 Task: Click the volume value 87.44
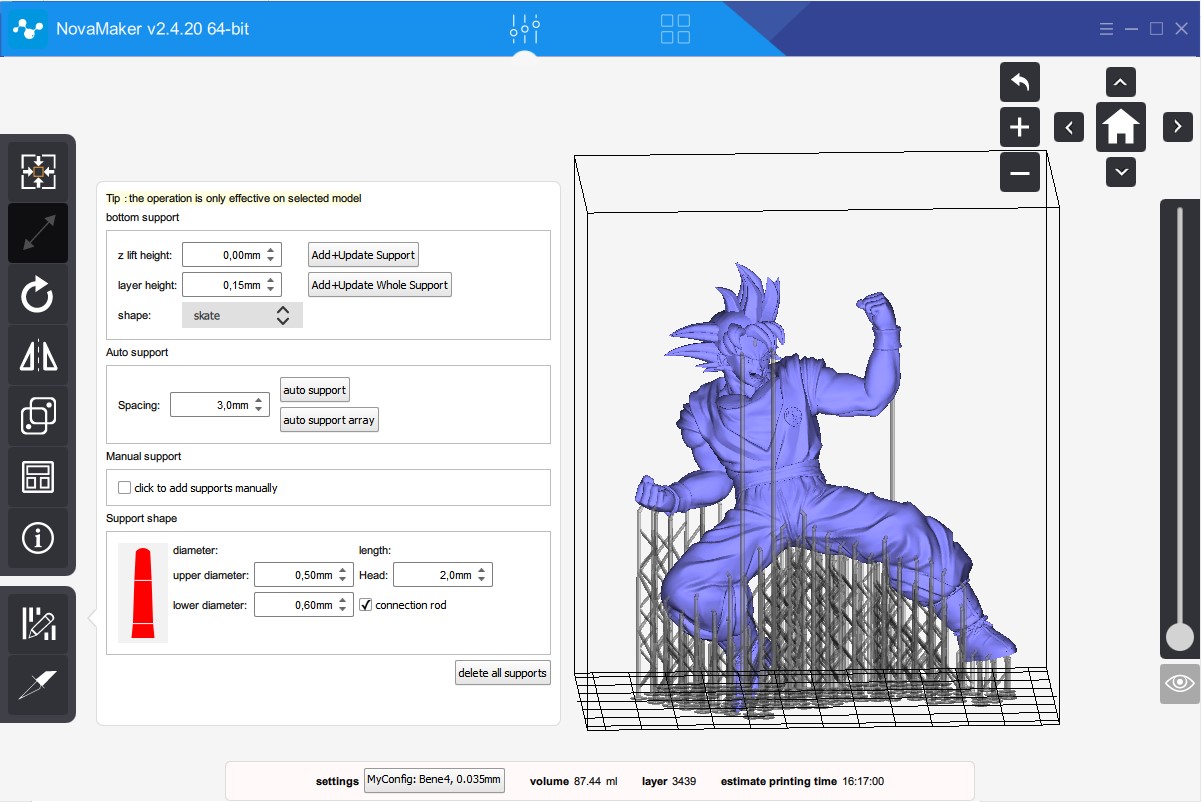[x=590, y=781]
